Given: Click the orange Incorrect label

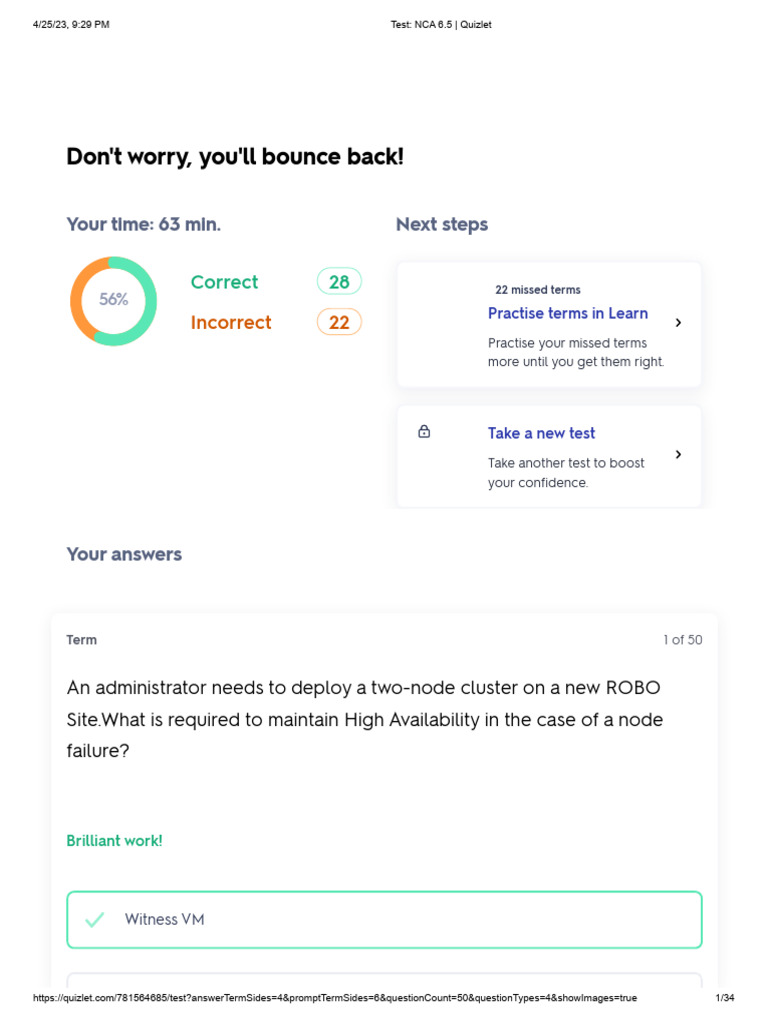Looking at the screenshot, I should tap(231, 322).
